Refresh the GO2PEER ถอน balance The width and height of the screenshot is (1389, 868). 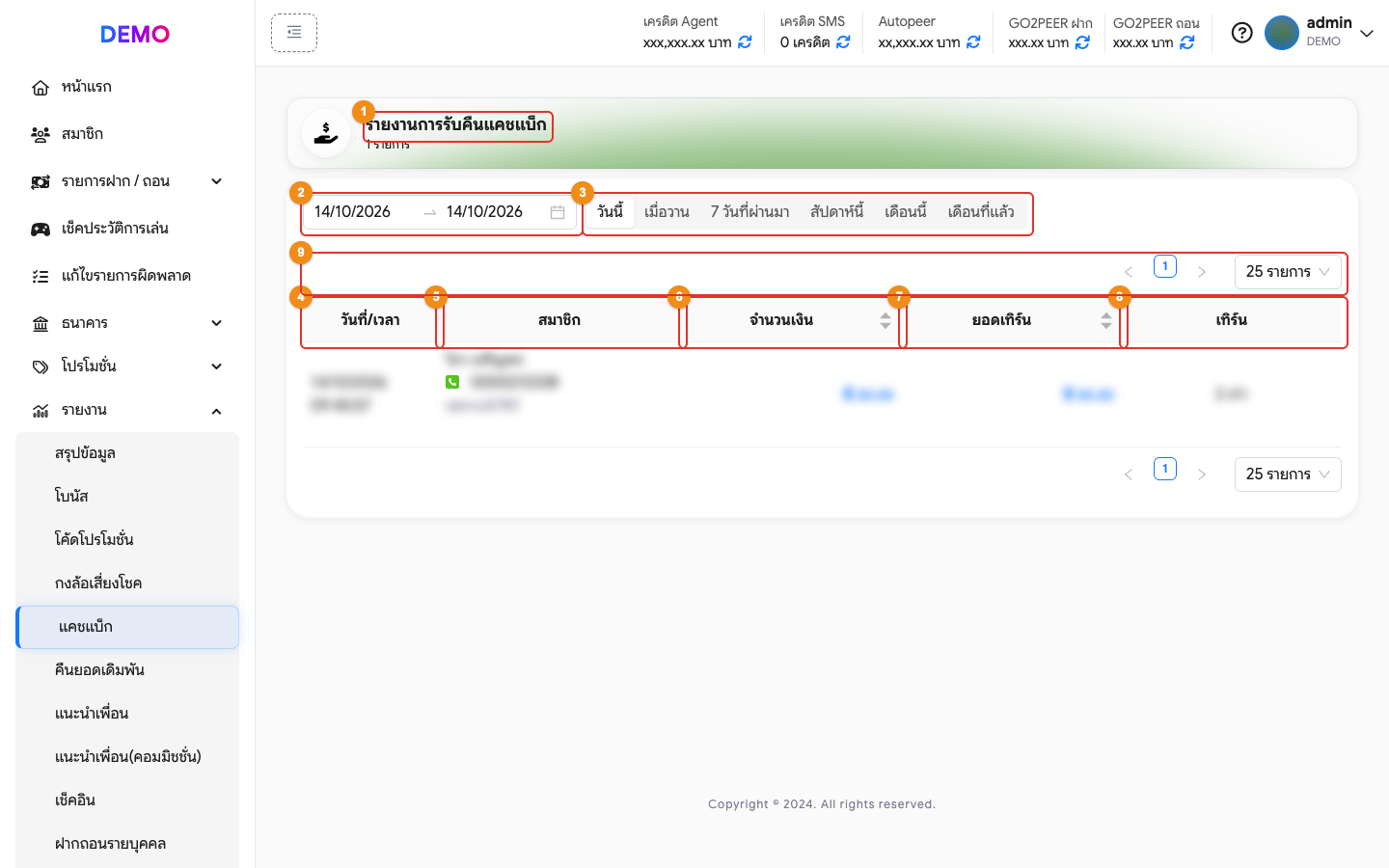[x=1187, y=42]
